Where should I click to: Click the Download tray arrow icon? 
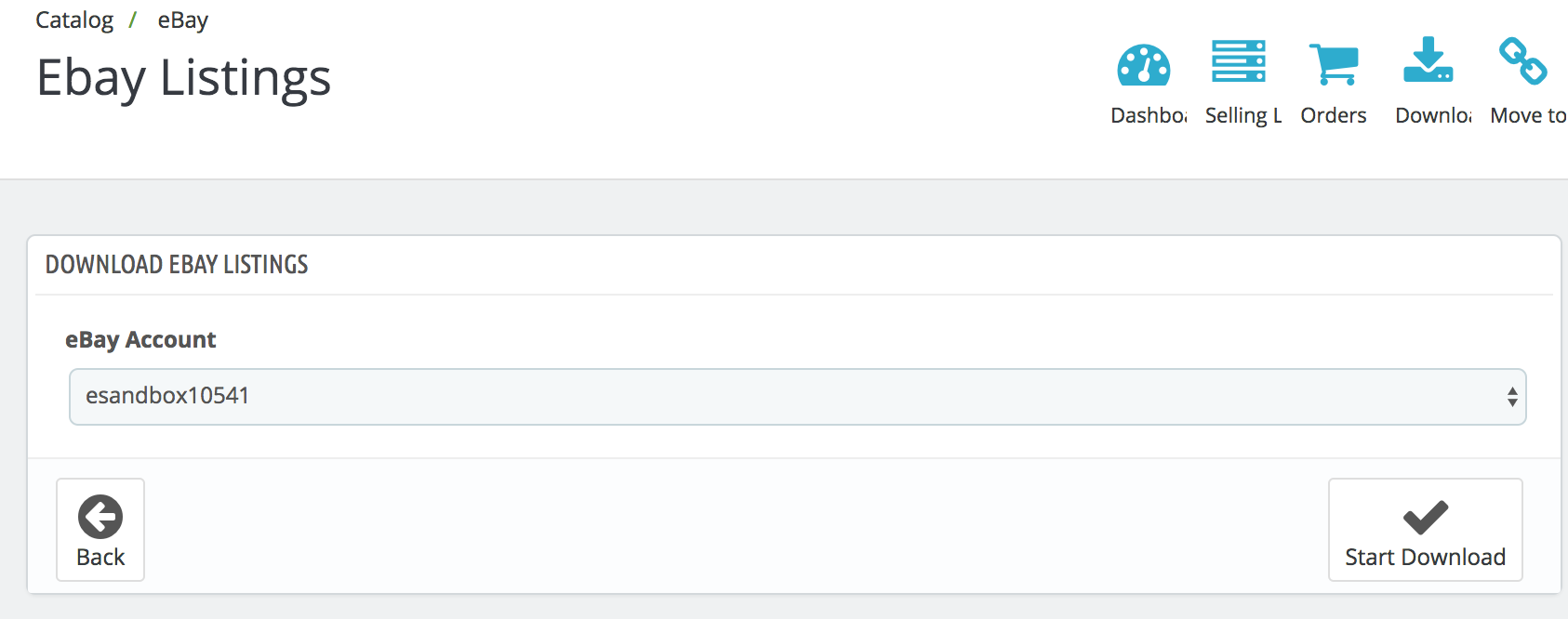[x=1428, y=59]
